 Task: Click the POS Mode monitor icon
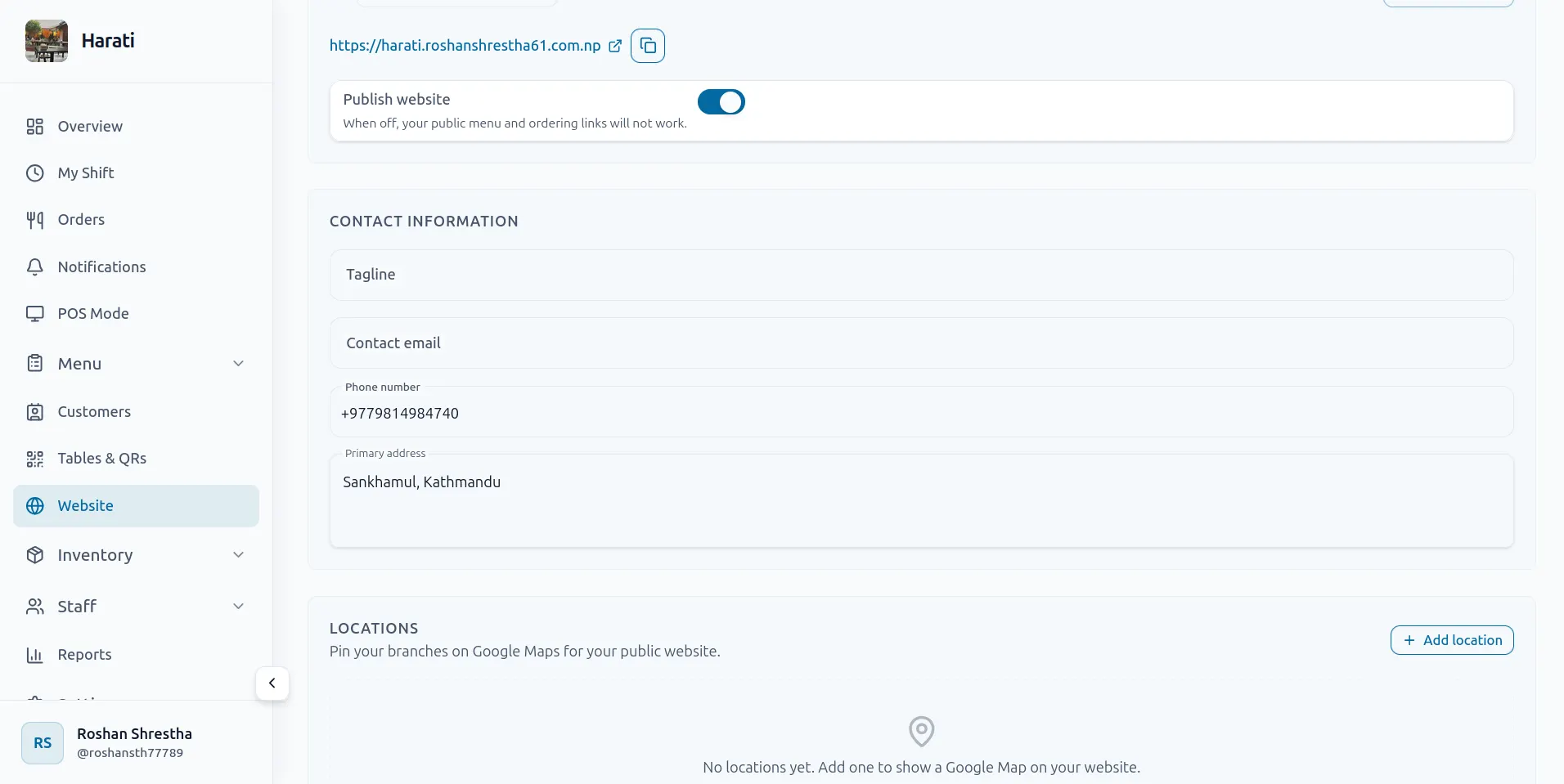pyautogui.click(x=34, y=314)
